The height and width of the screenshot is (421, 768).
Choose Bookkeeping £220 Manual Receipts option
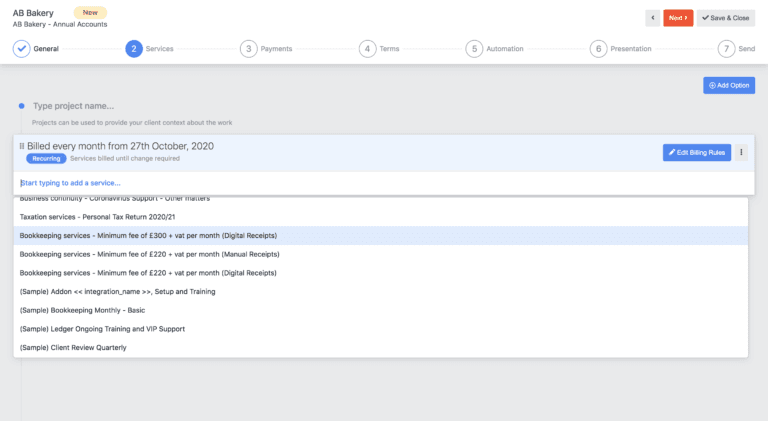148,254
